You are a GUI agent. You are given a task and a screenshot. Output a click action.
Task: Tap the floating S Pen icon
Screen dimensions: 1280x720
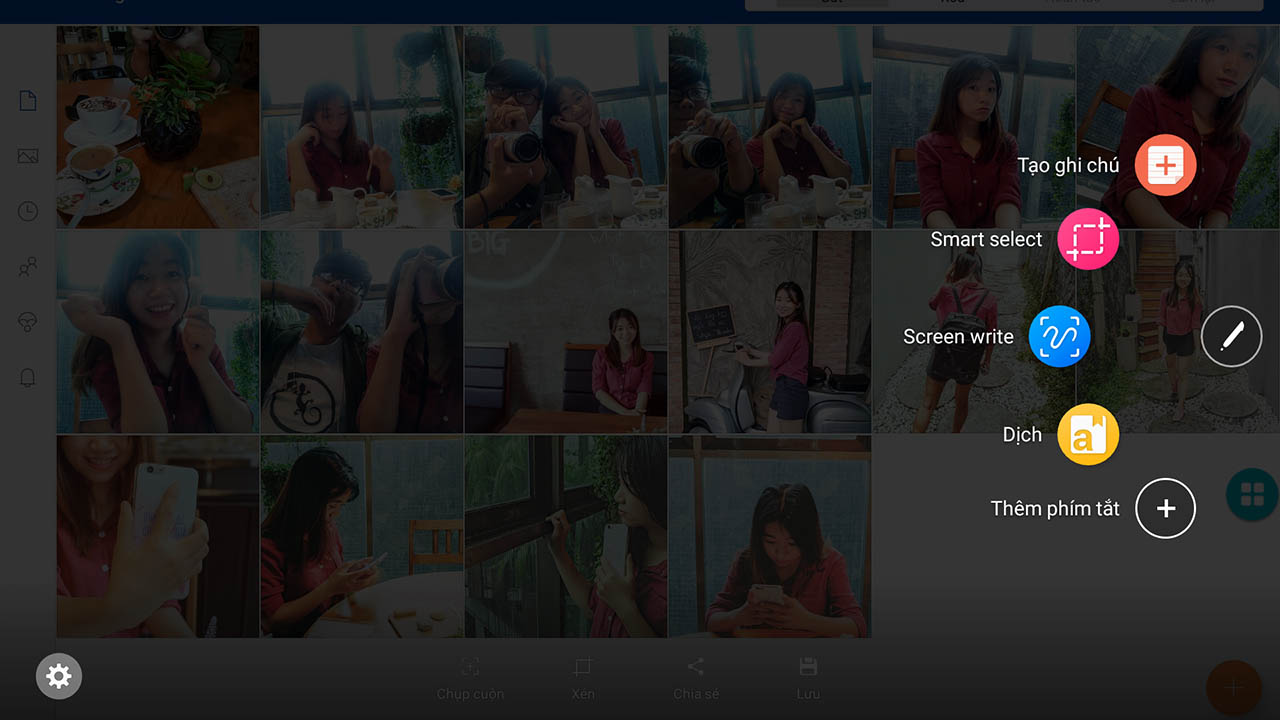1231,337
